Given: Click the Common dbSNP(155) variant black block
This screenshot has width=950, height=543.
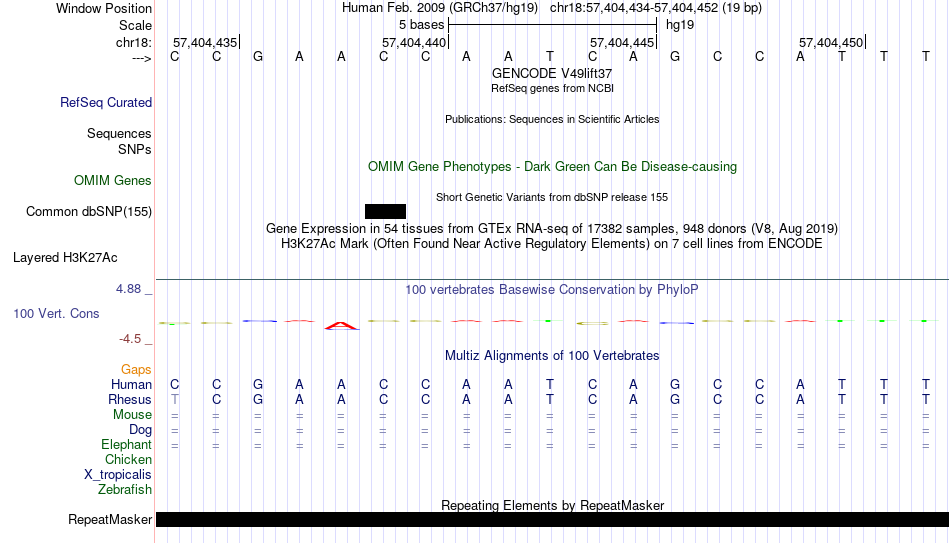Looking at the screenshot, I should click(x=385, y=212).
